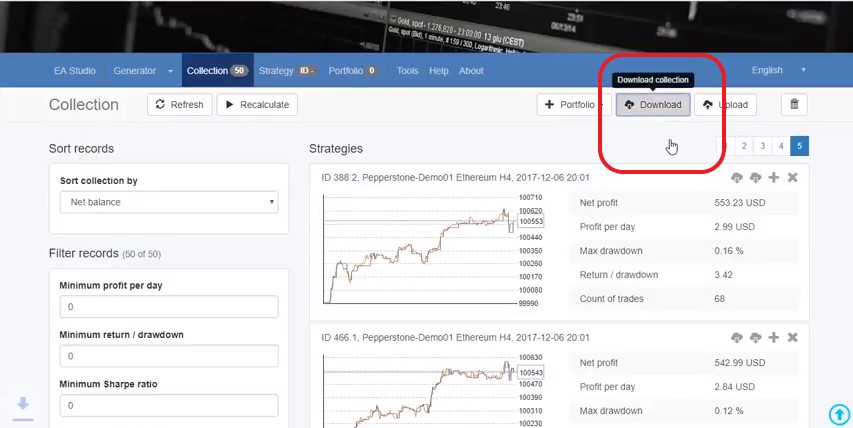This screenshot has width=853, height=428.
Task: Open the Generator menu item
Action: click(134, 71)
